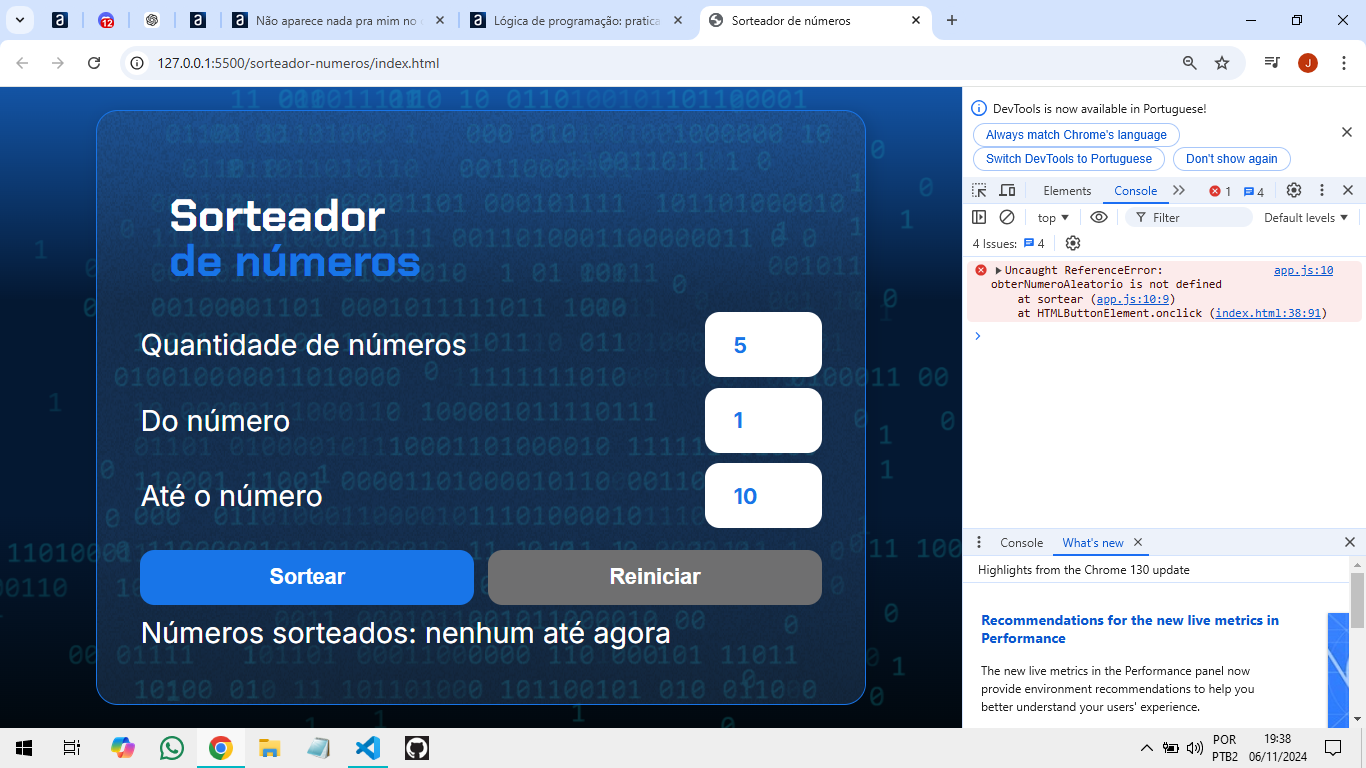Click the zoom magnifier icon in address bar
This screenshot has height=768, width=1366.
pyautogui.click(x=1190, y=63)
